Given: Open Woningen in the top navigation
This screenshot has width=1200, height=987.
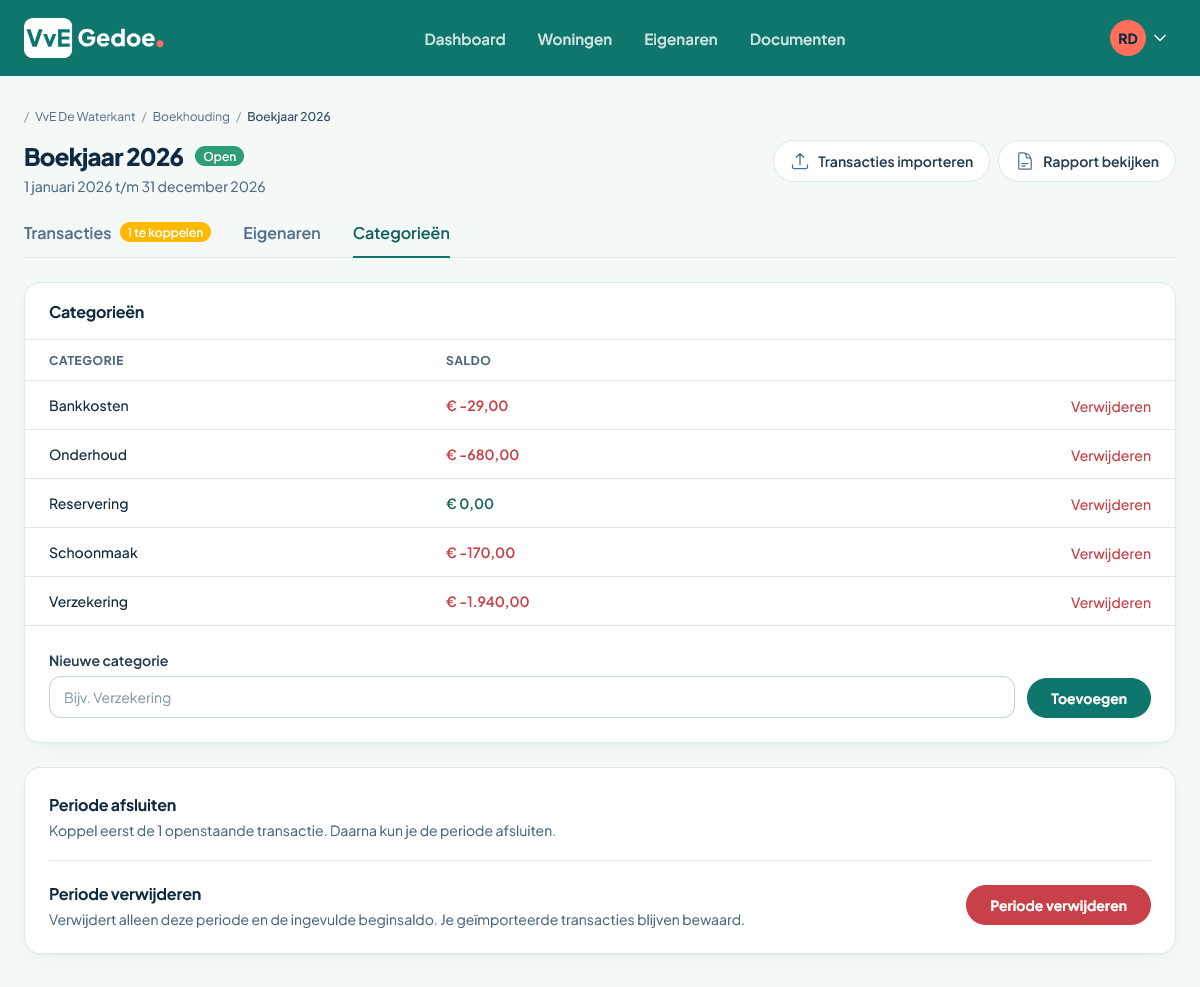Looking at the screenshot, I should [575, 40].
